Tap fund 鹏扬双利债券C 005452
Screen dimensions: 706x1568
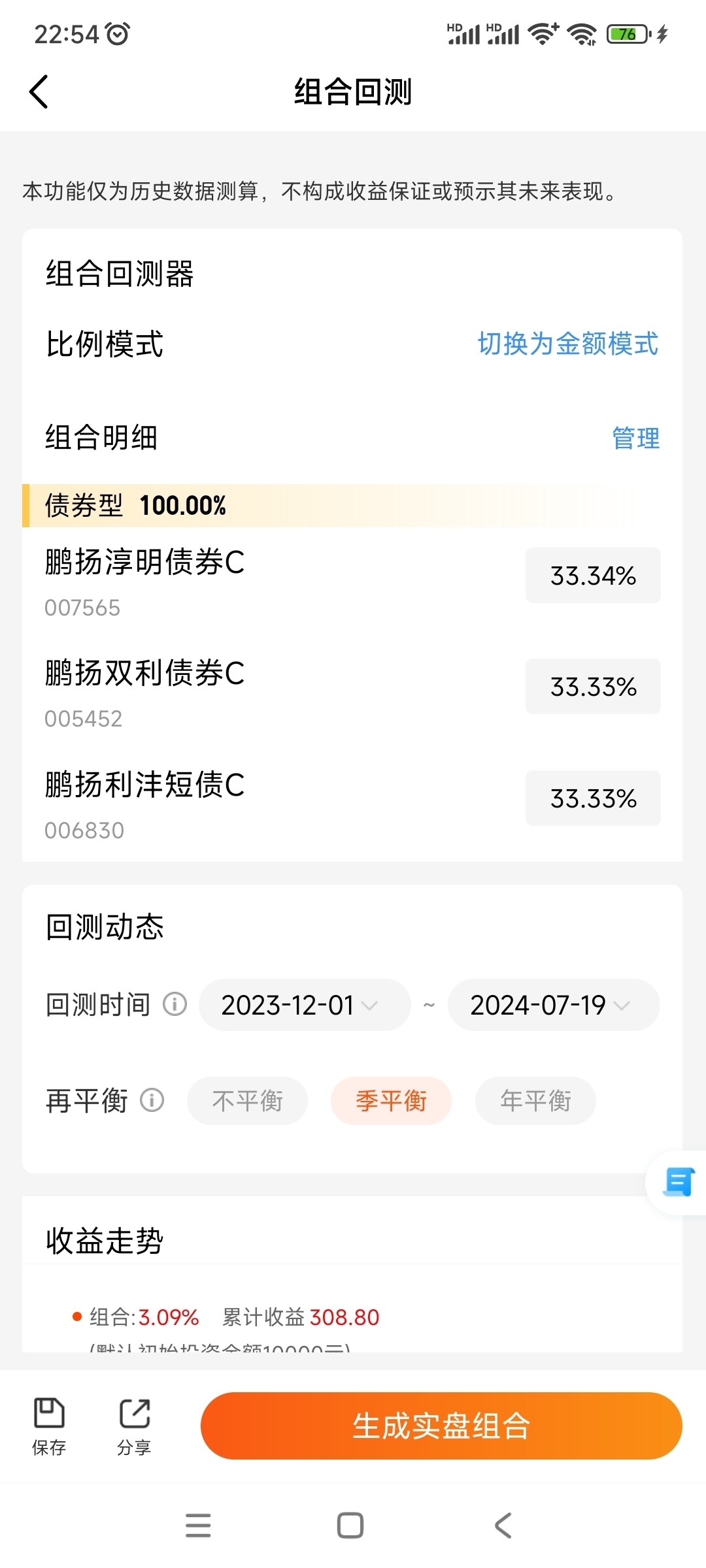click(145, 693)
